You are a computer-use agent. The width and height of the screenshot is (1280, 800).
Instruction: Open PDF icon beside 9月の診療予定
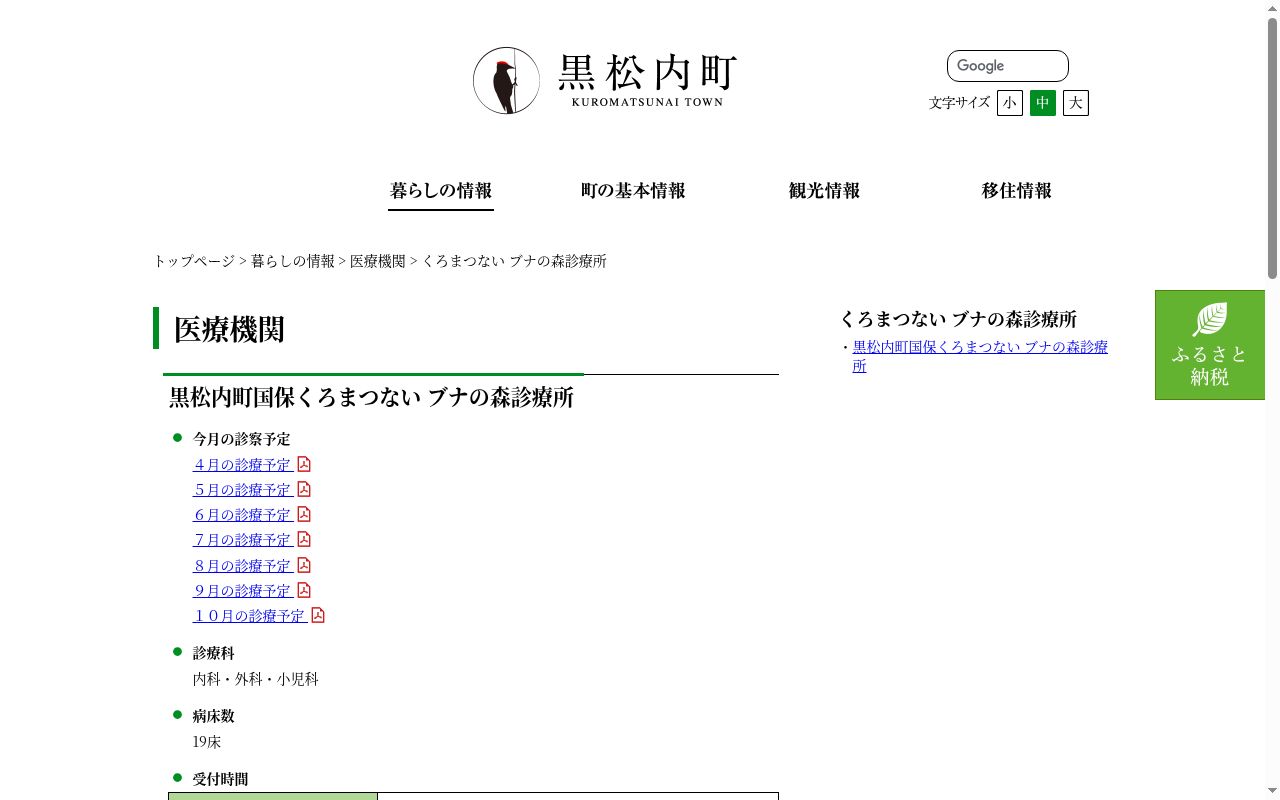point(304,590)
